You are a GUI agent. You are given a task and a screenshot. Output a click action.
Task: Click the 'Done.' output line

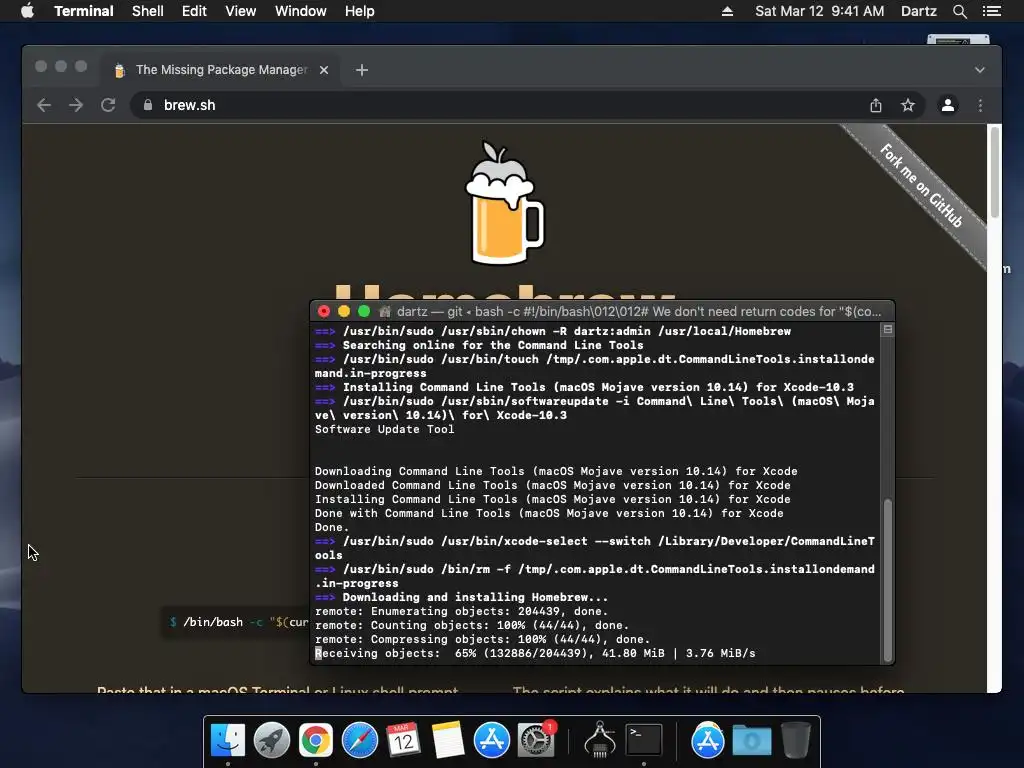[332, 527]
